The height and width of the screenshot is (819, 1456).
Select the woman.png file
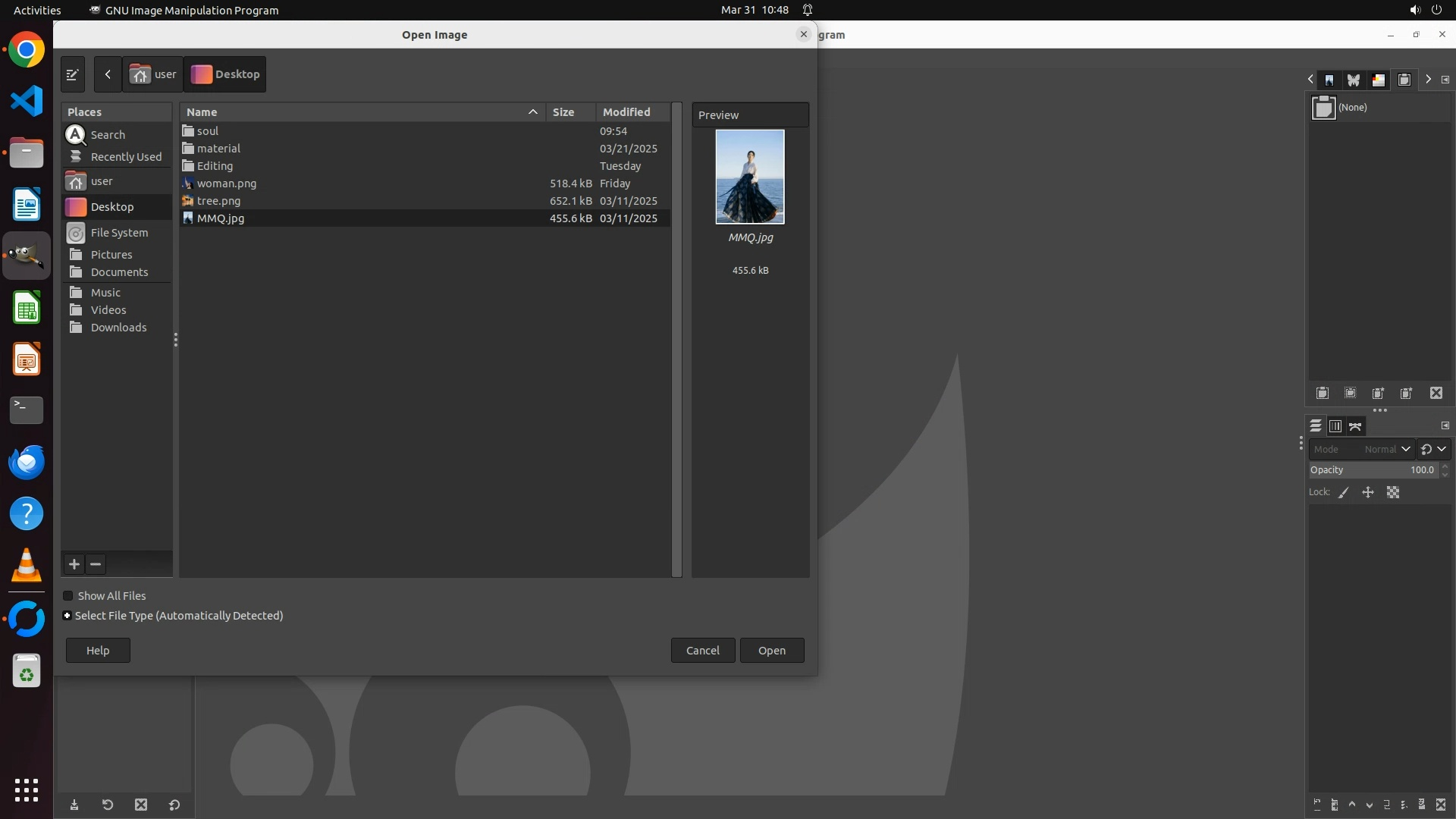pos(227,184)
